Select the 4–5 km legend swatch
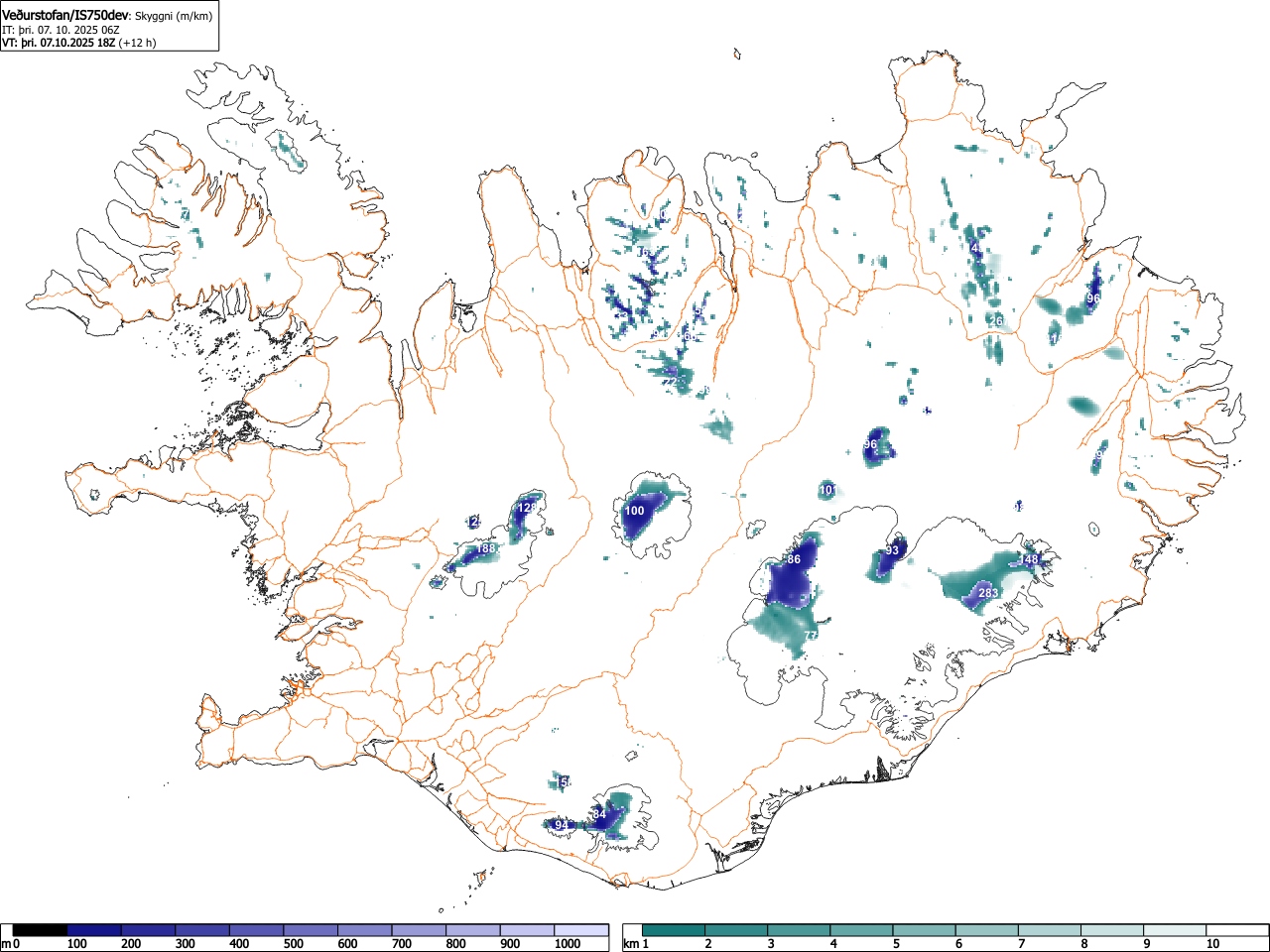 (x=861, y=930)
